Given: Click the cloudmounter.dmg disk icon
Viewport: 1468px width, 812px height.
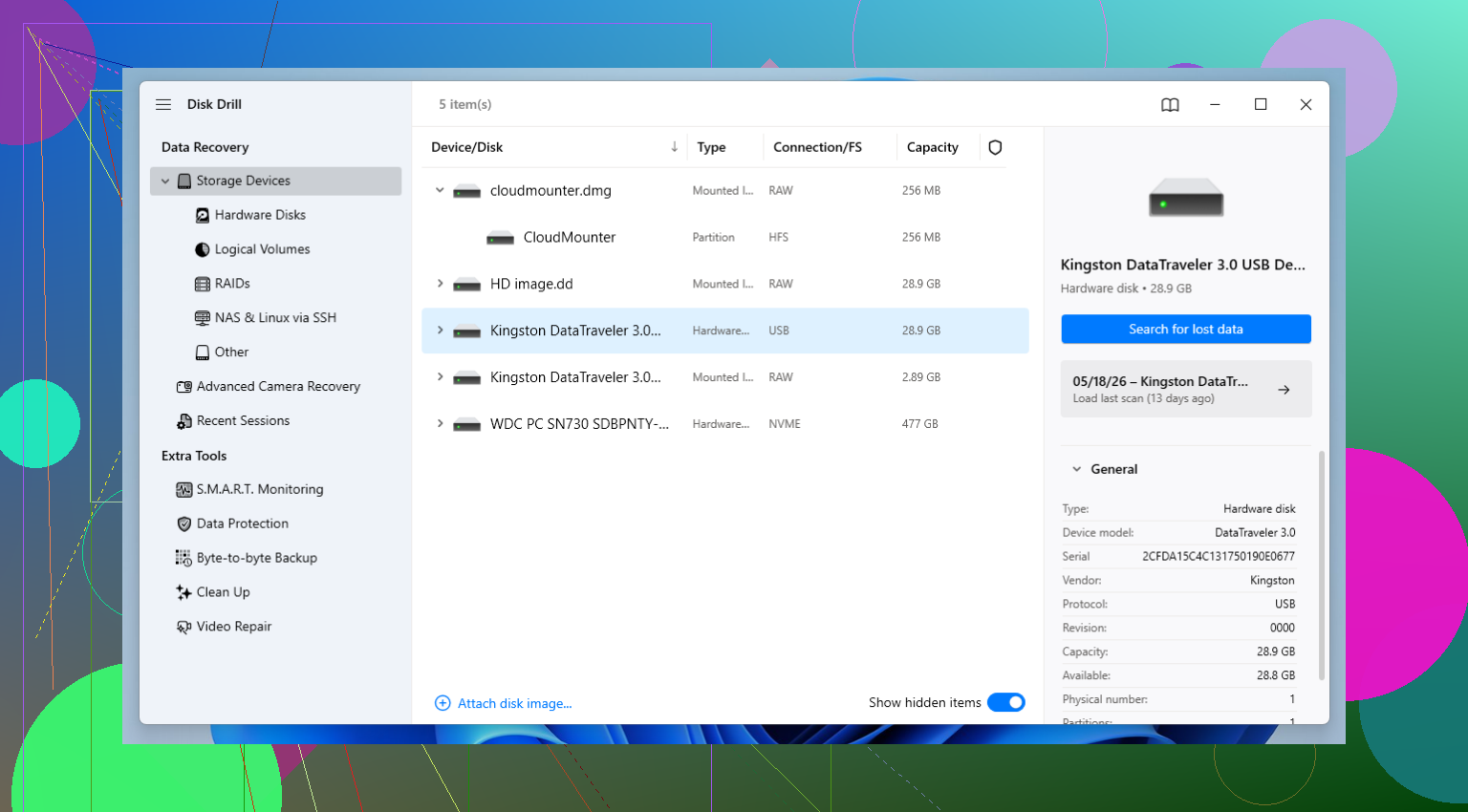Looking at the screenshot, I should point(466,191).
